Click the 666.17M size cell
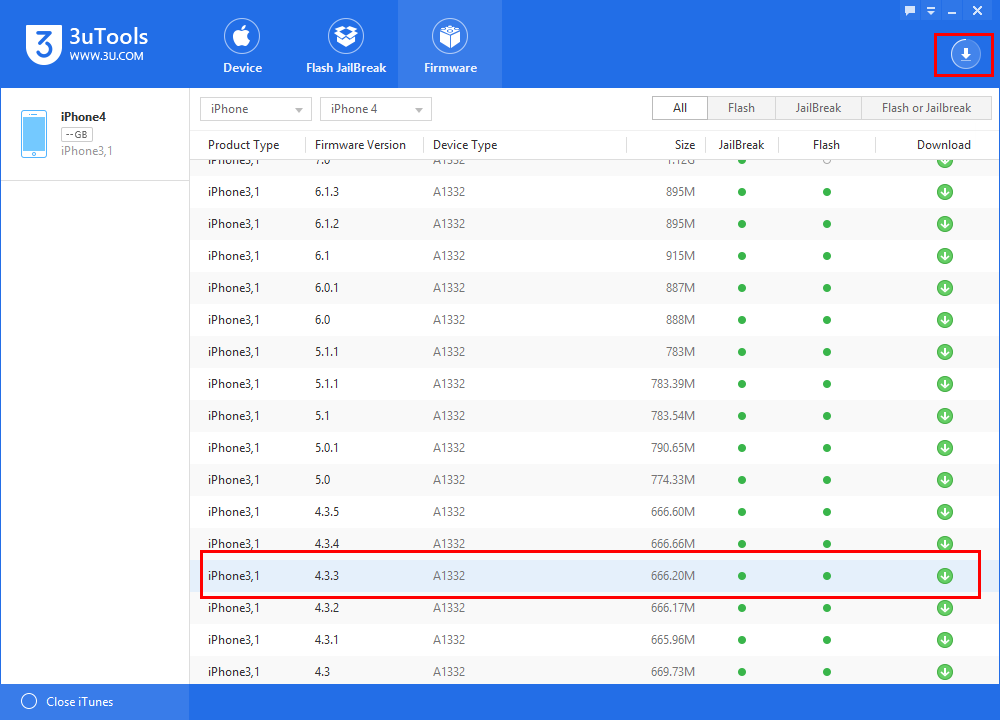This screenshot has height=720, width=1000. [673, 608]
